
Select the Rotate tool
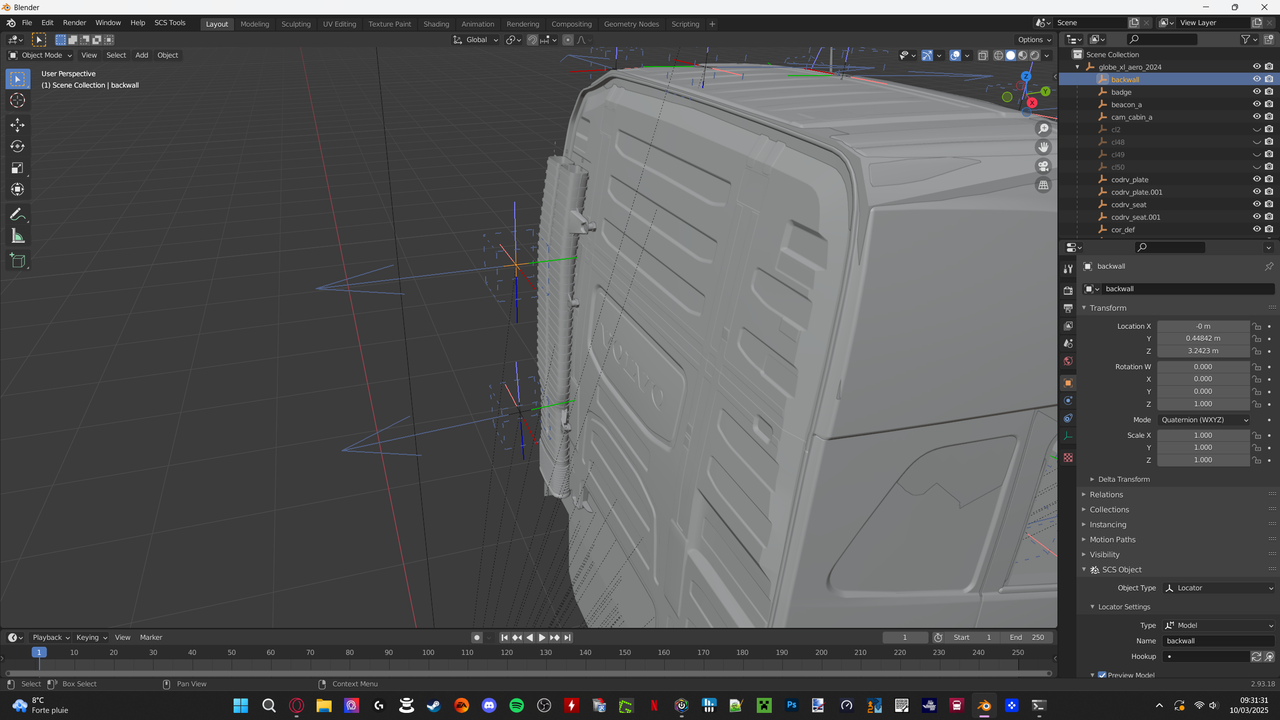coord(17,146)
